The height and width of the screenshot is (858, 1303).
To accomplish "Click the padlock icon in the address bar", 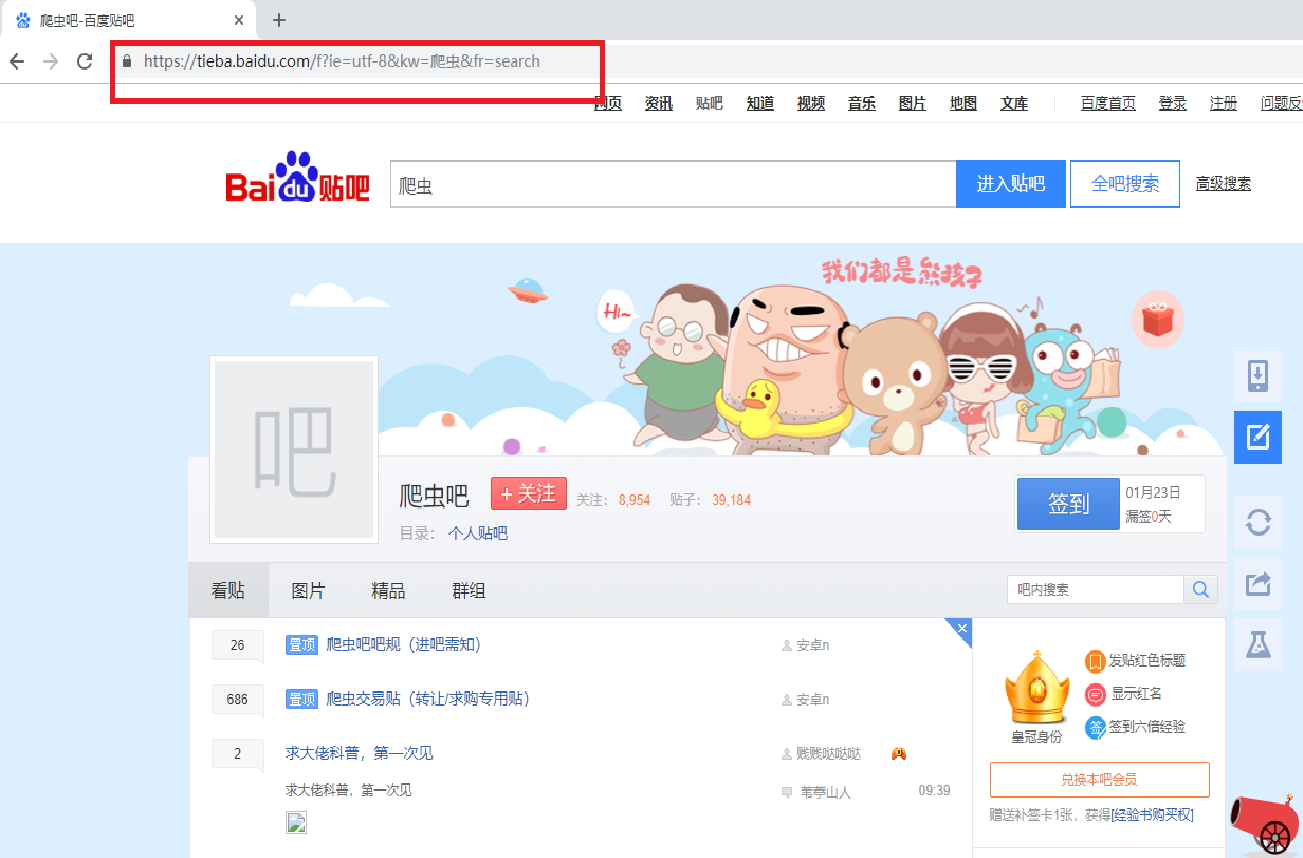I will [126, 61].
